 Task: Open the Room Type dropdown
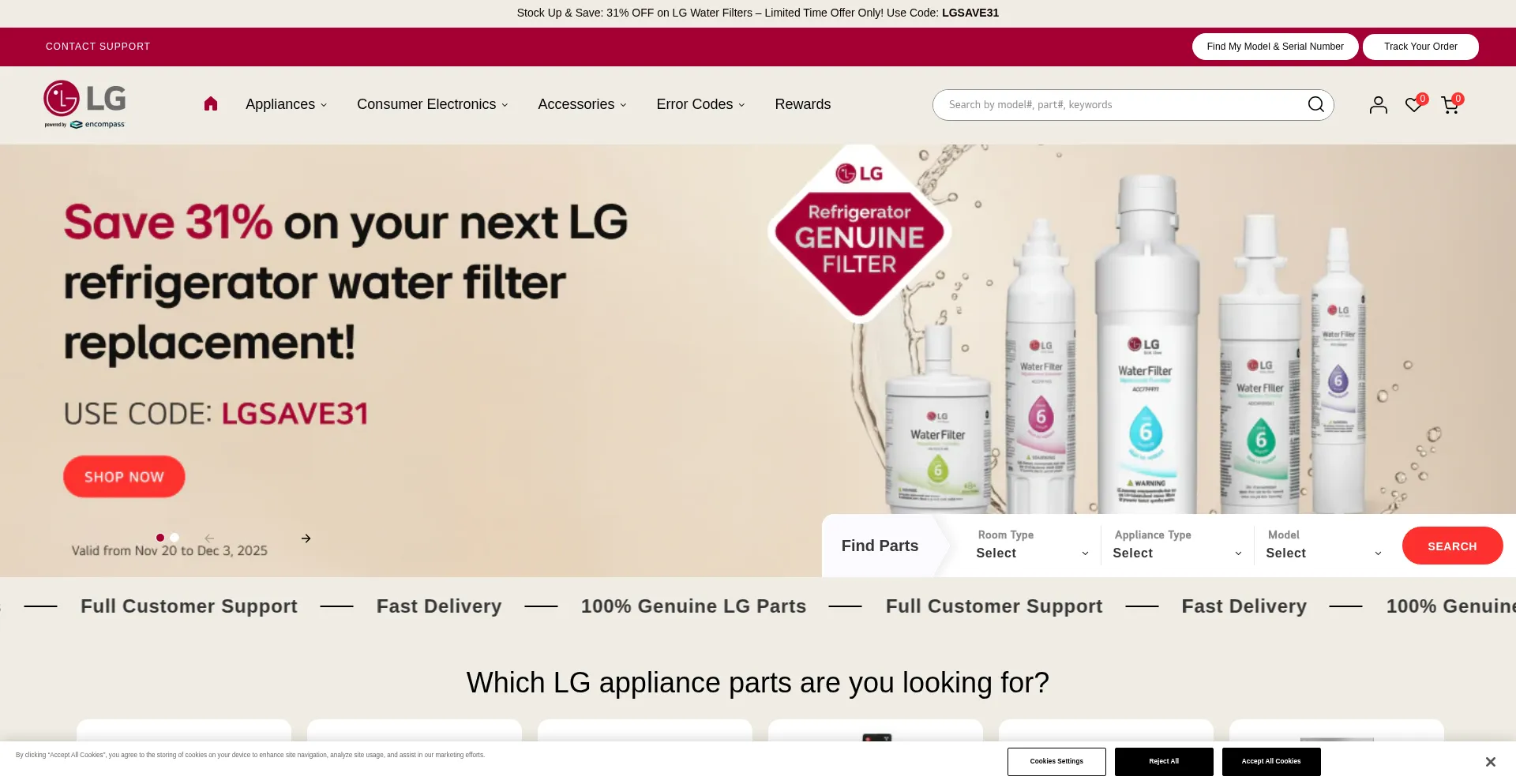tap(1031, 546)
